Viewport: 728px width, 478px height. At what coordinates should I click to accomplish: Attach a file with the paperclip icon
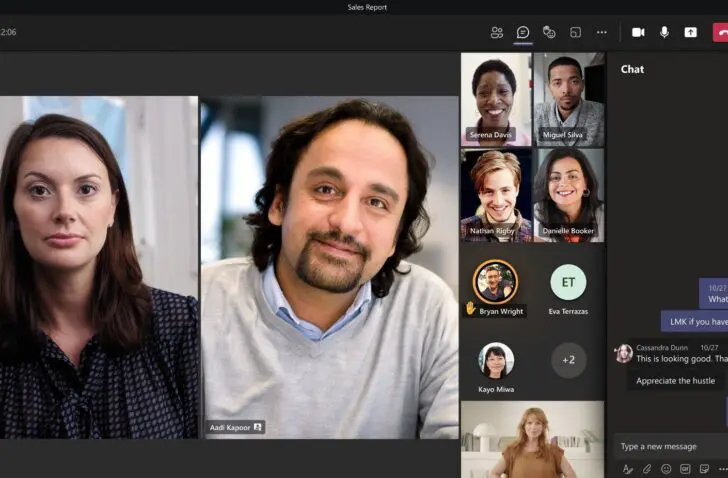647,469
